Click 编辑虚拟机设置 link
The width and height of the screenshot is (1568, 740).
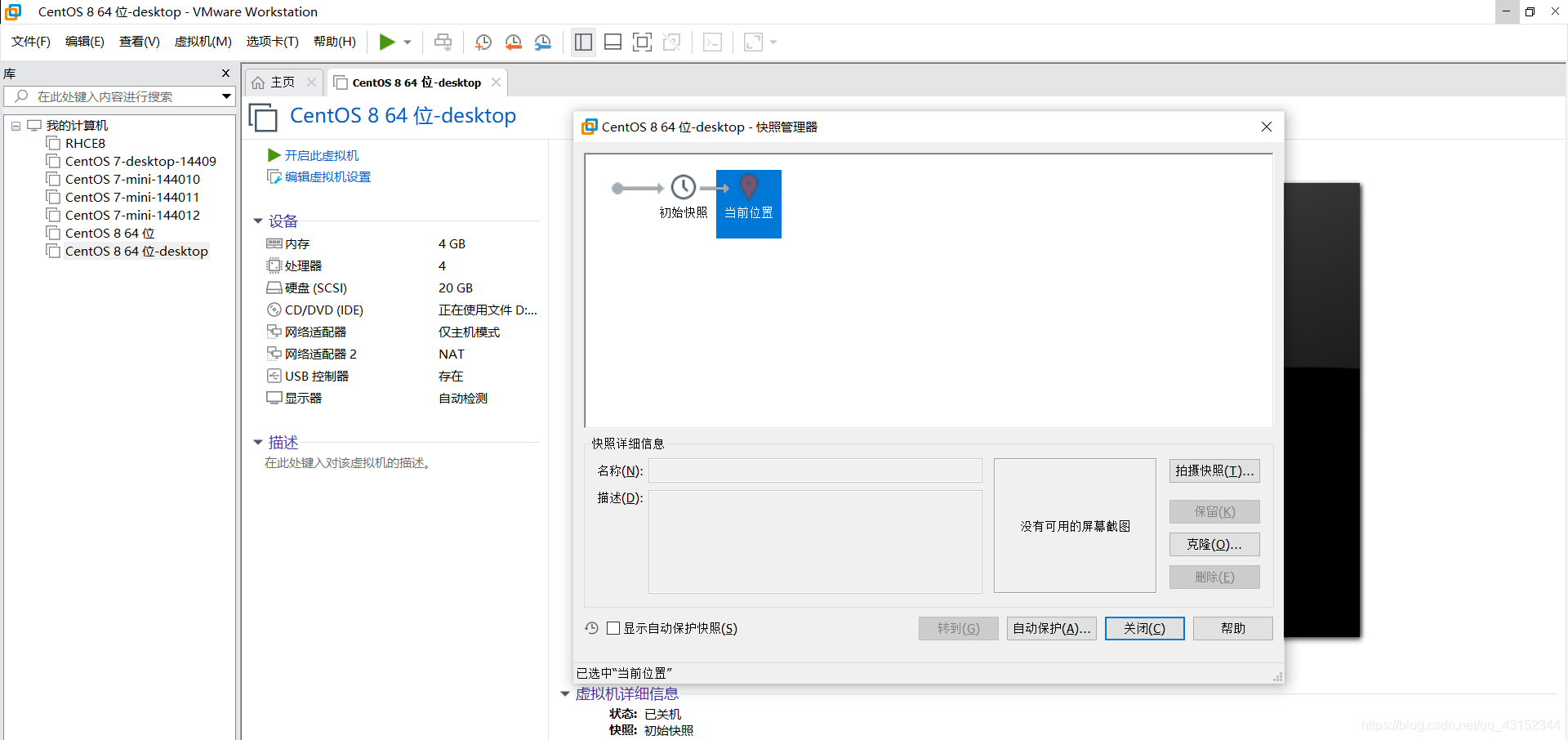pyautogui.click(x=327, y=176)
